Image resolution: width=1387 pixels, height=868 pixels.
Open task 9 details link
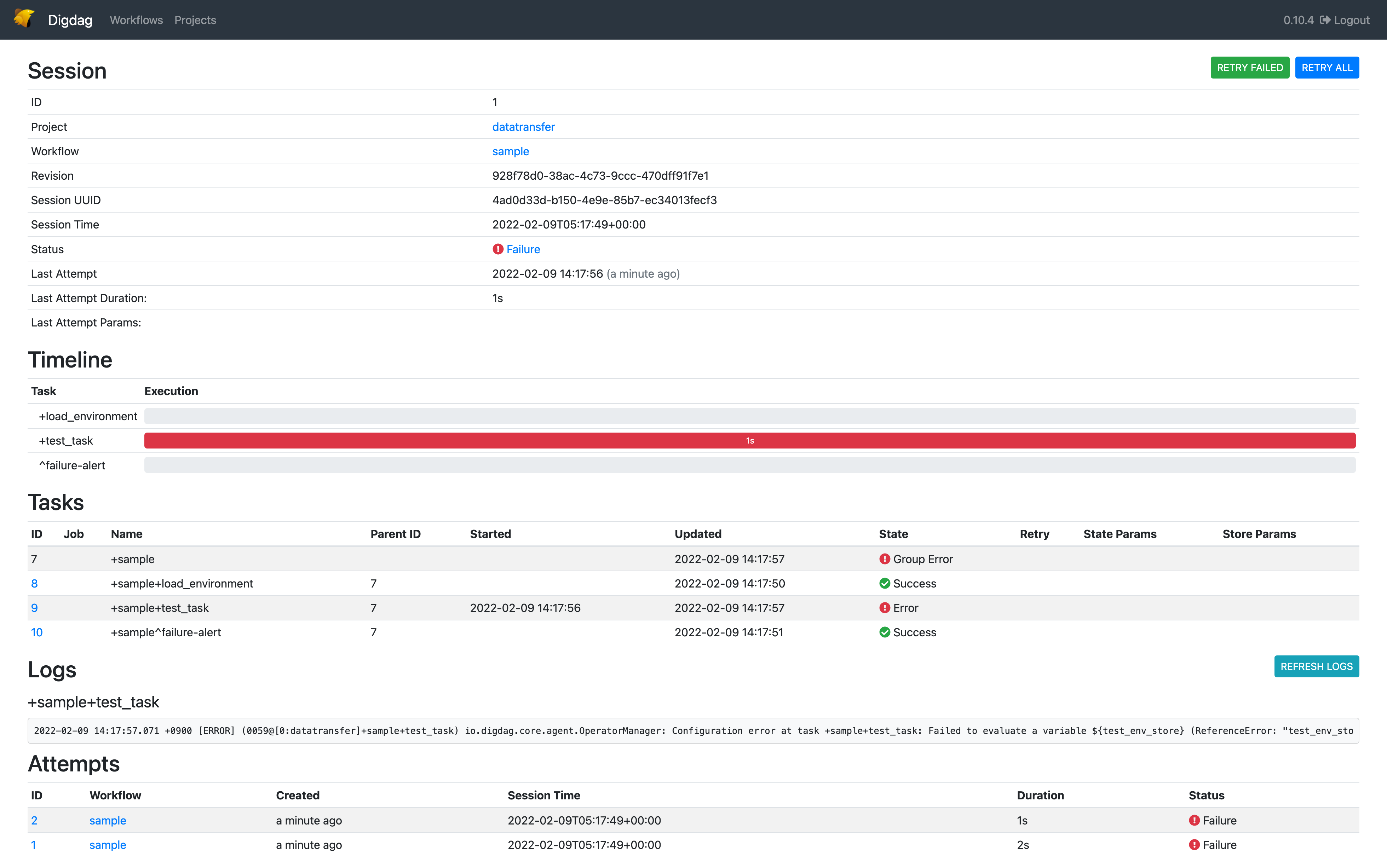tap(34, 607)
